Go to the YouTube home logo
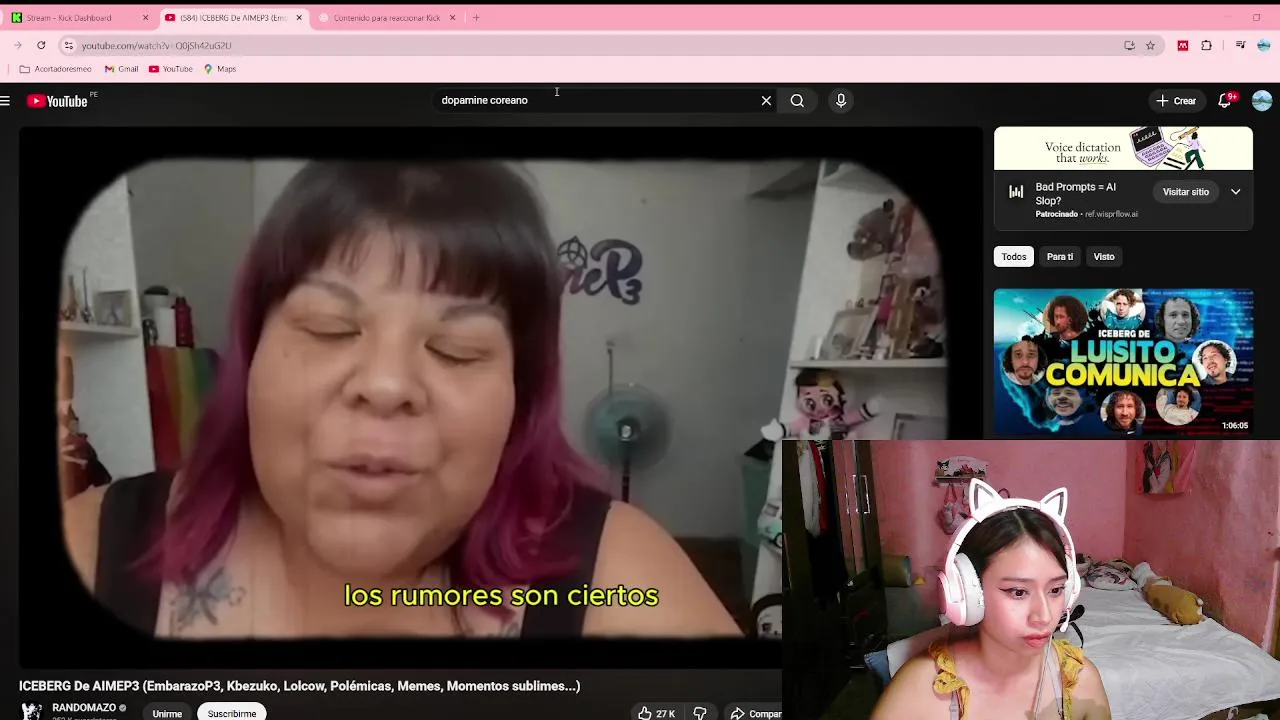 coord(57,100)
